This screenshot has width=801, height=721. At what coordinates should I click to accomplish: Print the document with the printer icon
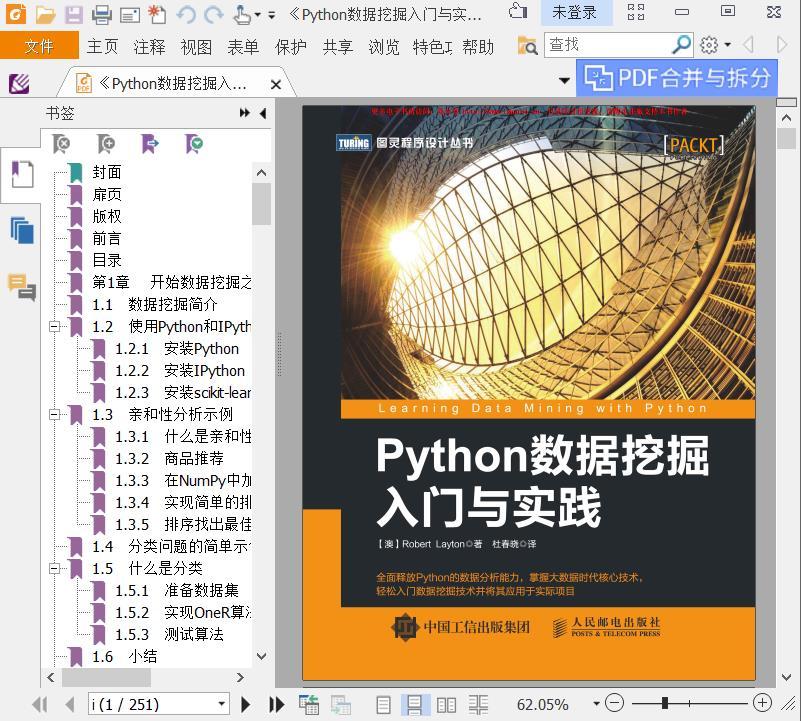click(x=102, y=15)
